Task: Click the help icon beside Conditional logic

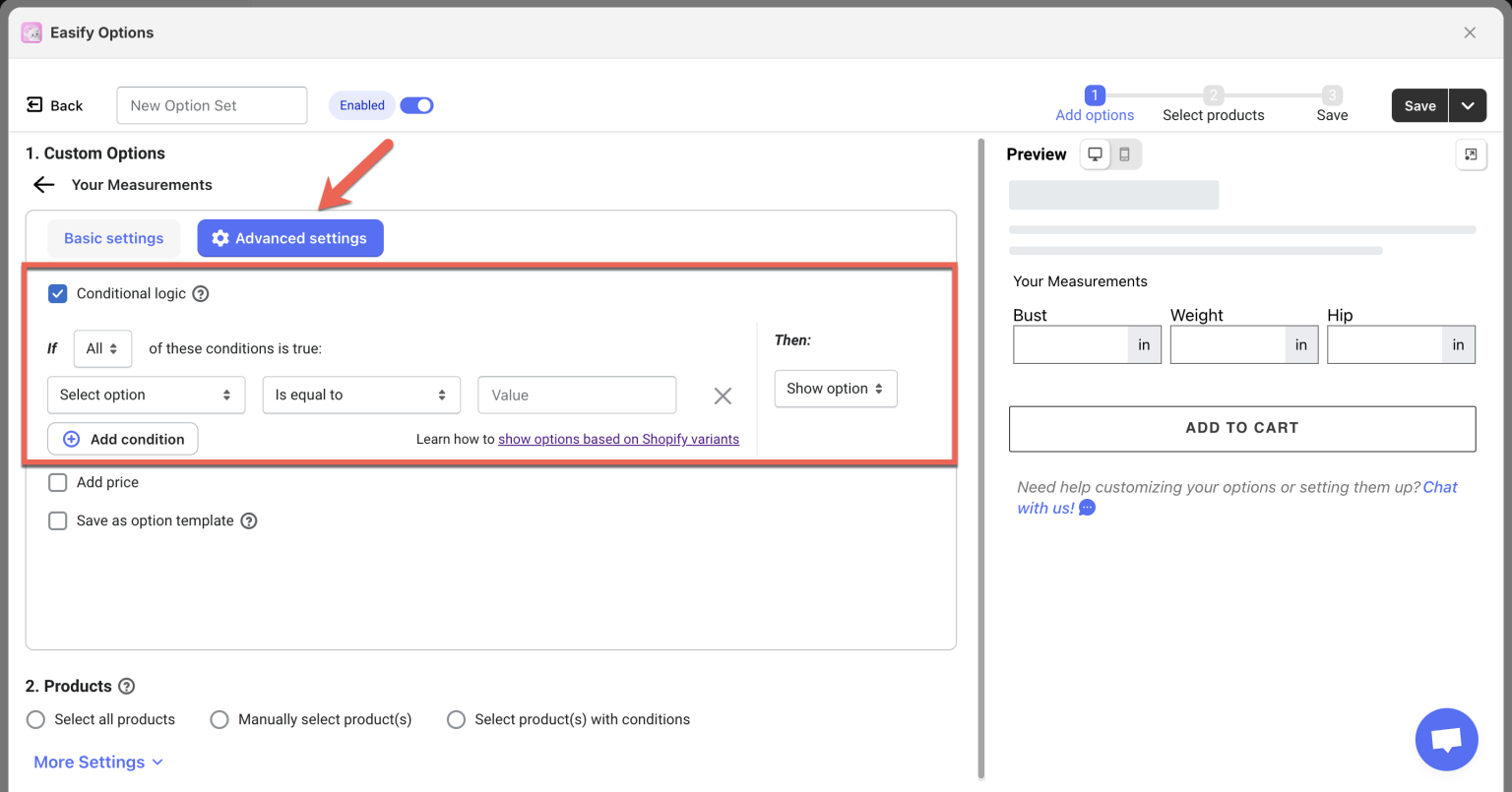Action: 201,293
